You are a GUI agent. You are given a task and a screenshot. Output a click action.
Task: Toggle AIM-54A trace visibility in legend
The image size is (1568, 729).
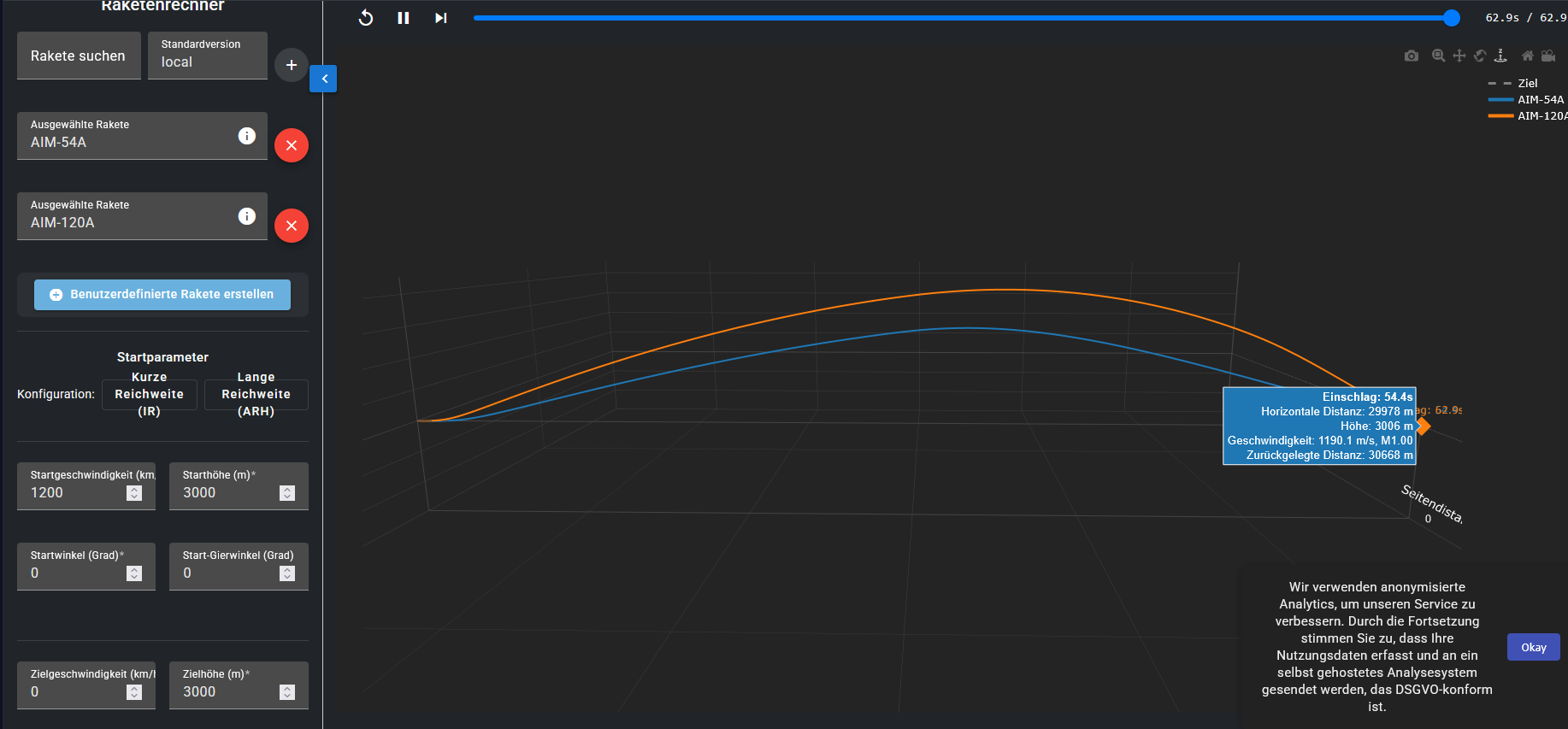click(1540, 99)
